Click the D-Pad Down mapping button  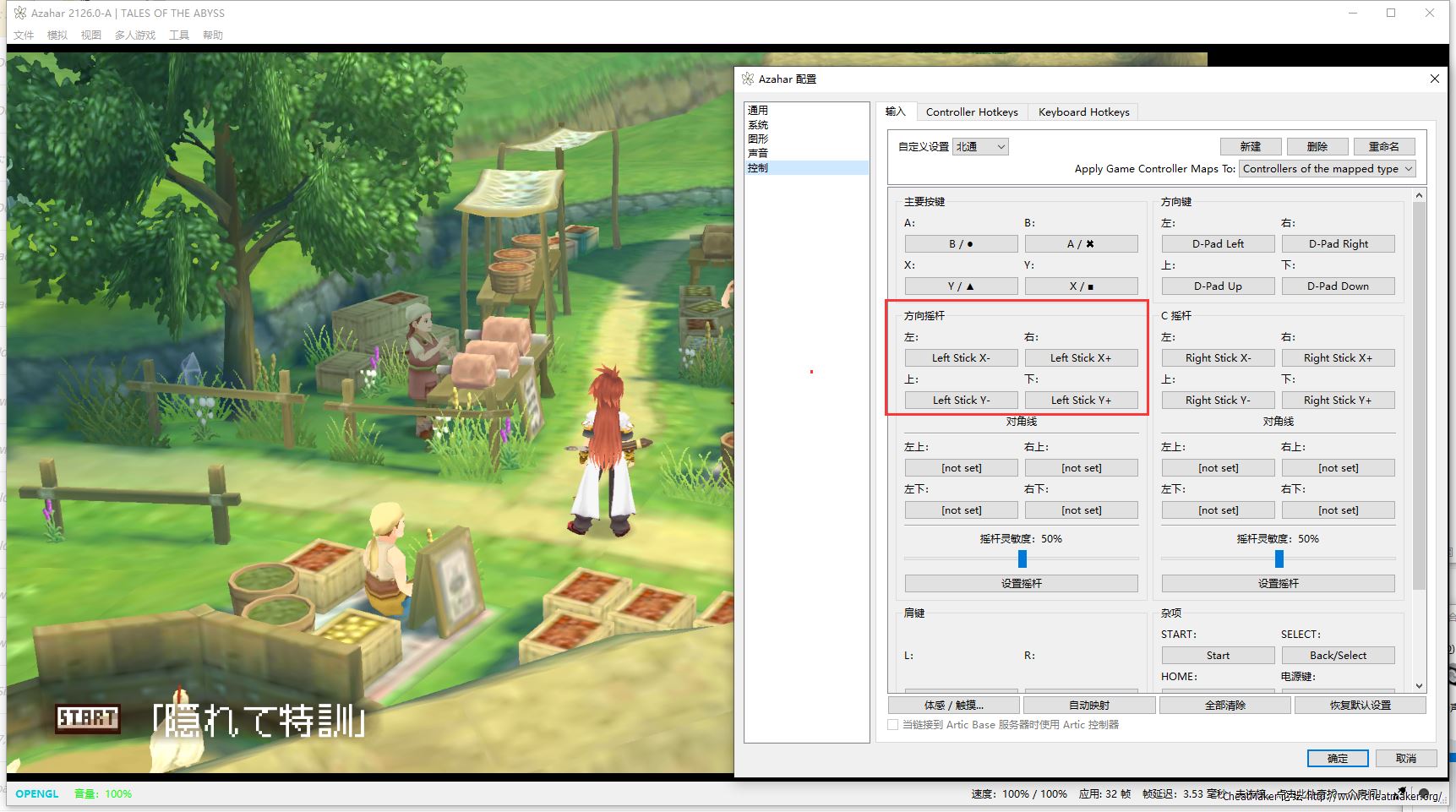[1339, 286]
